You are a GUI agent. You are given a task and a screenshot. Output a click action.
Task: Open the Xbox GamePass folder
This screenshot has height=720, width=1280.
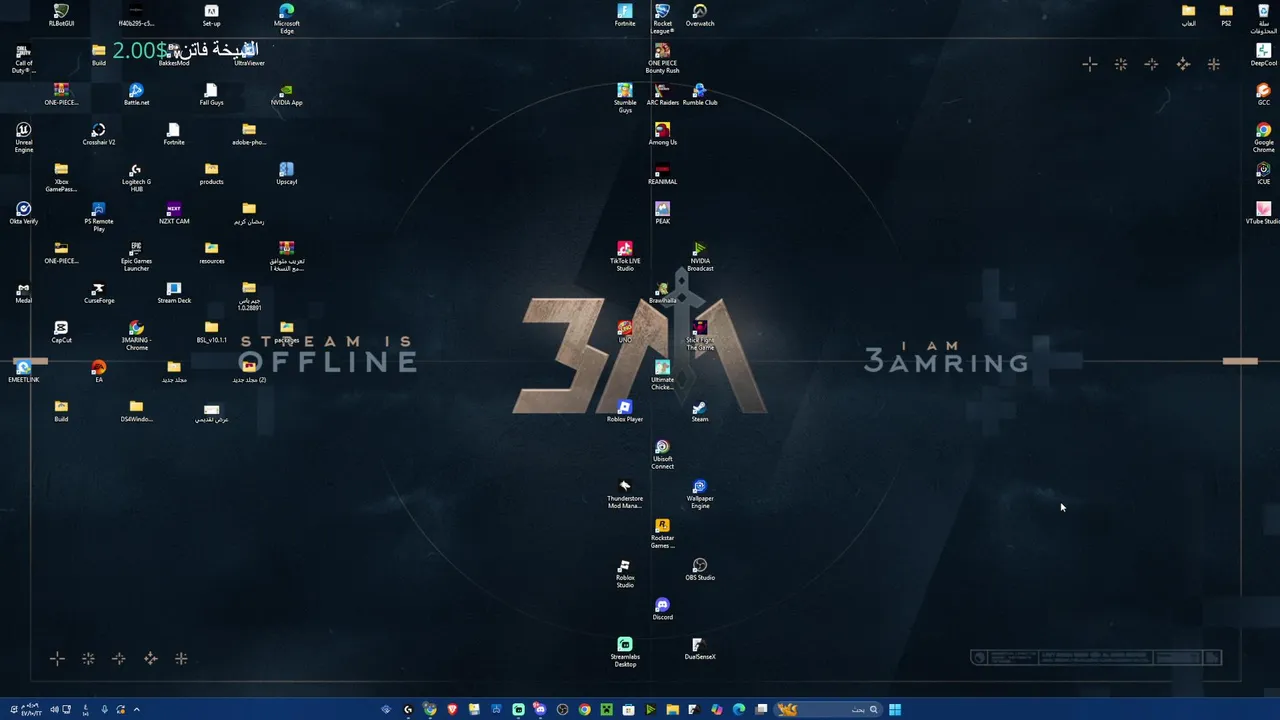pyautogui.click(x=61, y=177)
